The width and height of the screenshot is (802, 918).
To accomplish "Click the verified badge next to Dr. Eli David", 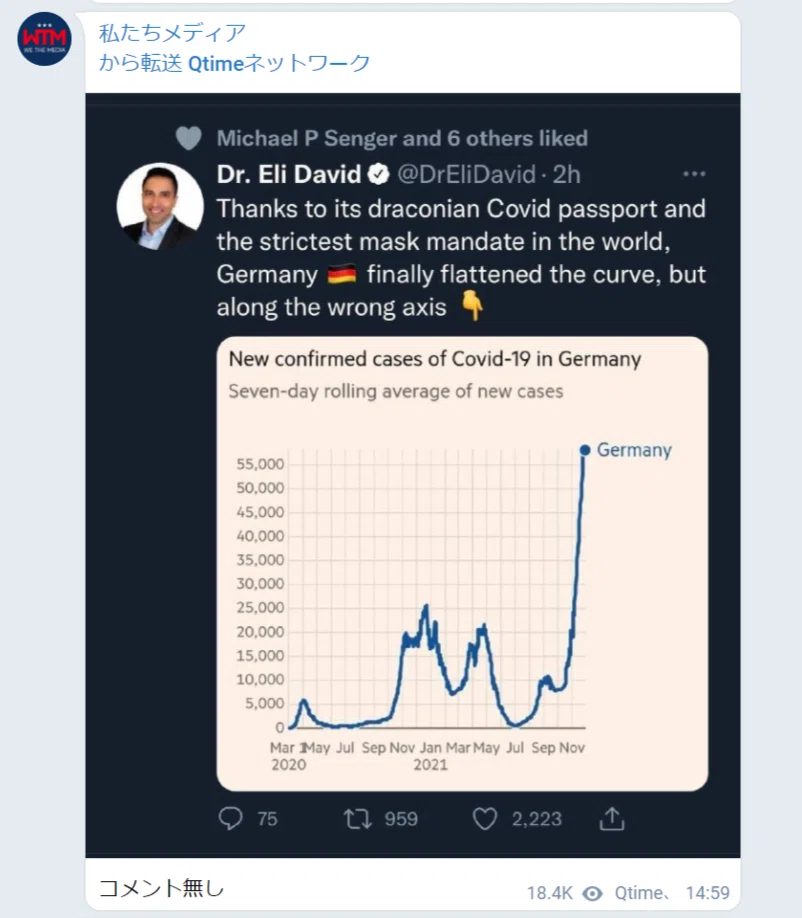I will point(379,174).
